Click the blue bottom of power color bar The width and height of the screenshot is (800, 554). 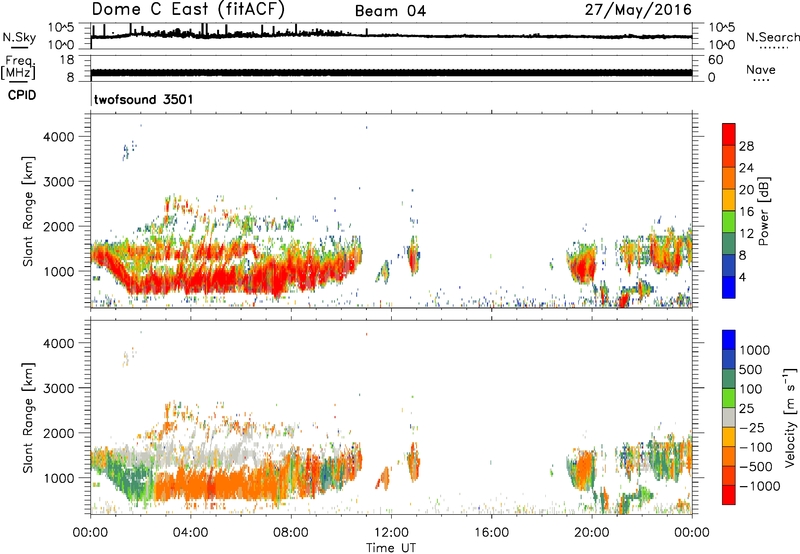(x=729, y=287)
